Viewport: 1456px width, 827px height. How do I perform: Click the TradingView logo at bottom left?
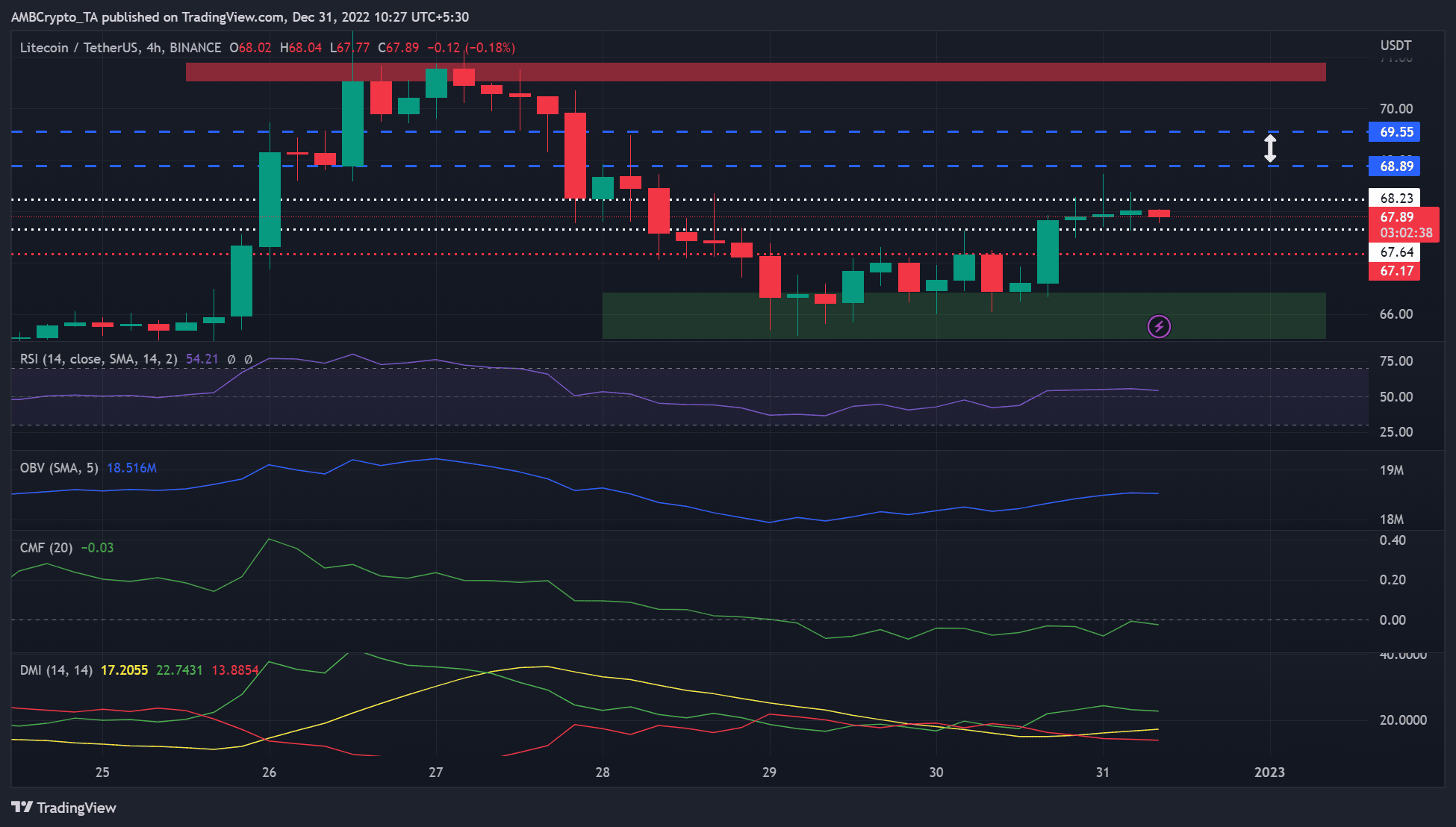(64, 808)
